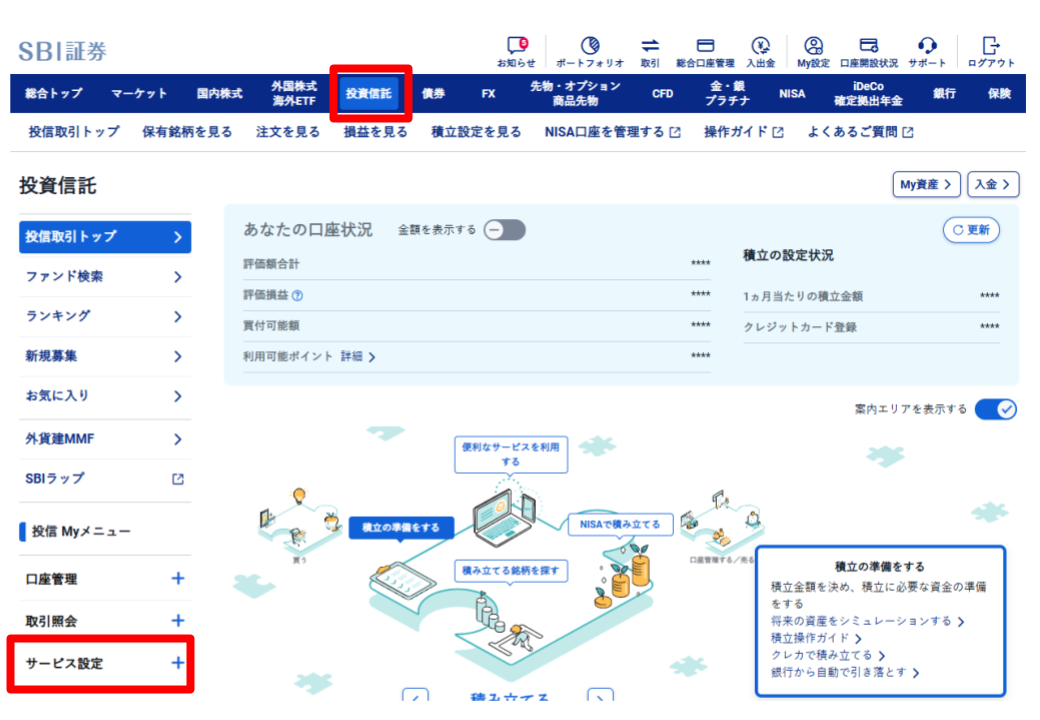
Task: Open よくあるご質問 FAQ link
Action: (860, 132)
